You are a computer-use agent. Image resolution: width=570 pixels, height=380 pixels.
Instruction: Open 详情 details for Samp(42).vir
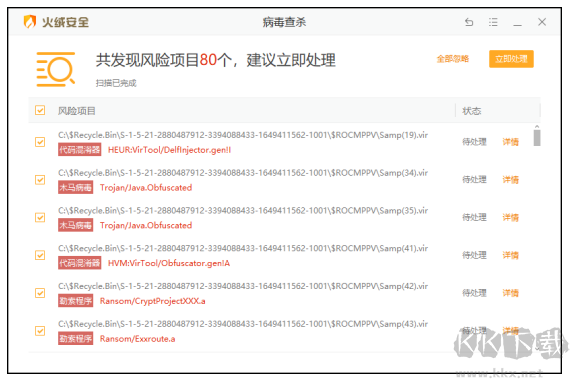click(x=510, y=293)
